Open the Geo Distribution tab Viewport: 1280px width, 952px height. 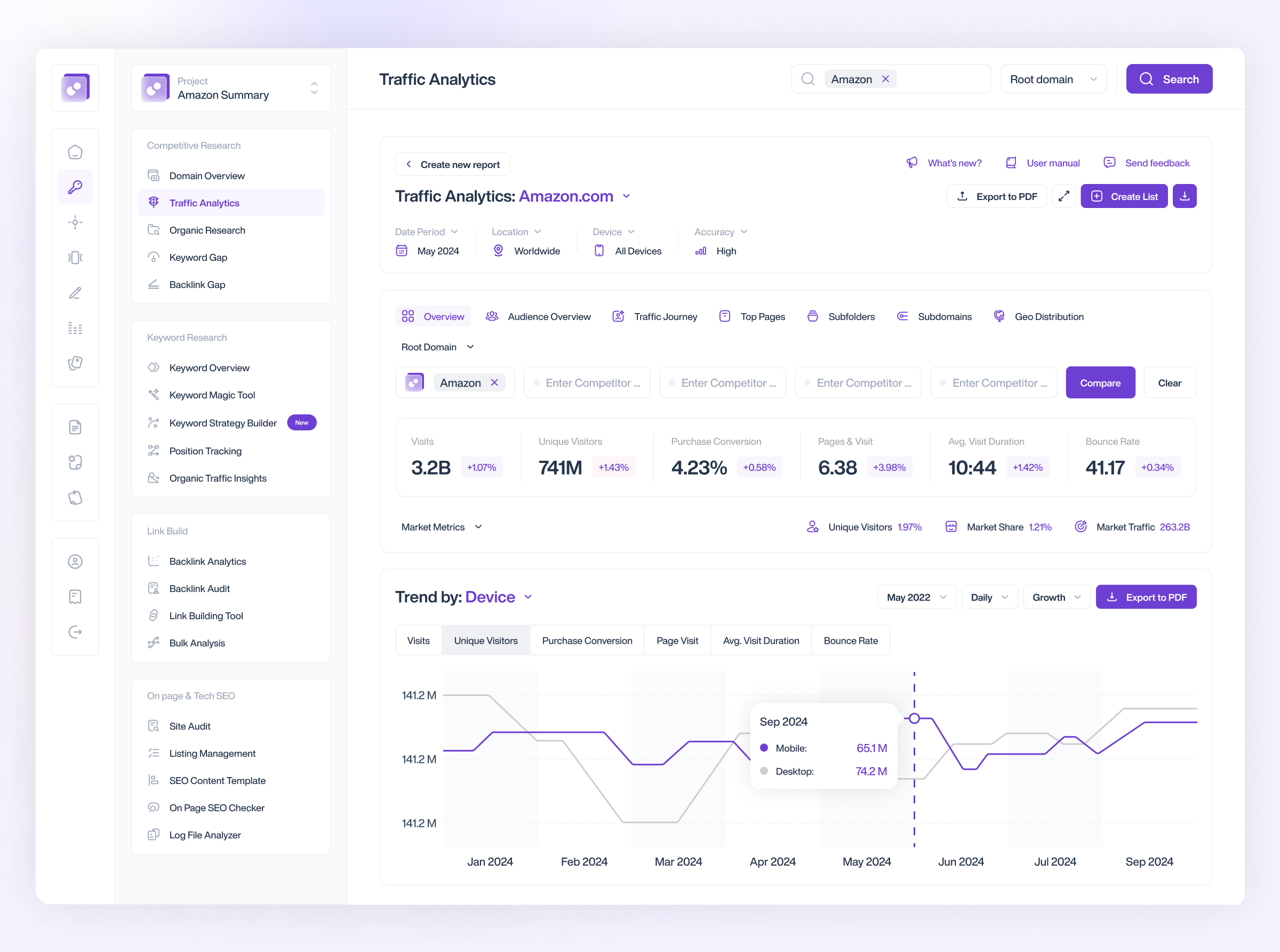(1038, 316)
